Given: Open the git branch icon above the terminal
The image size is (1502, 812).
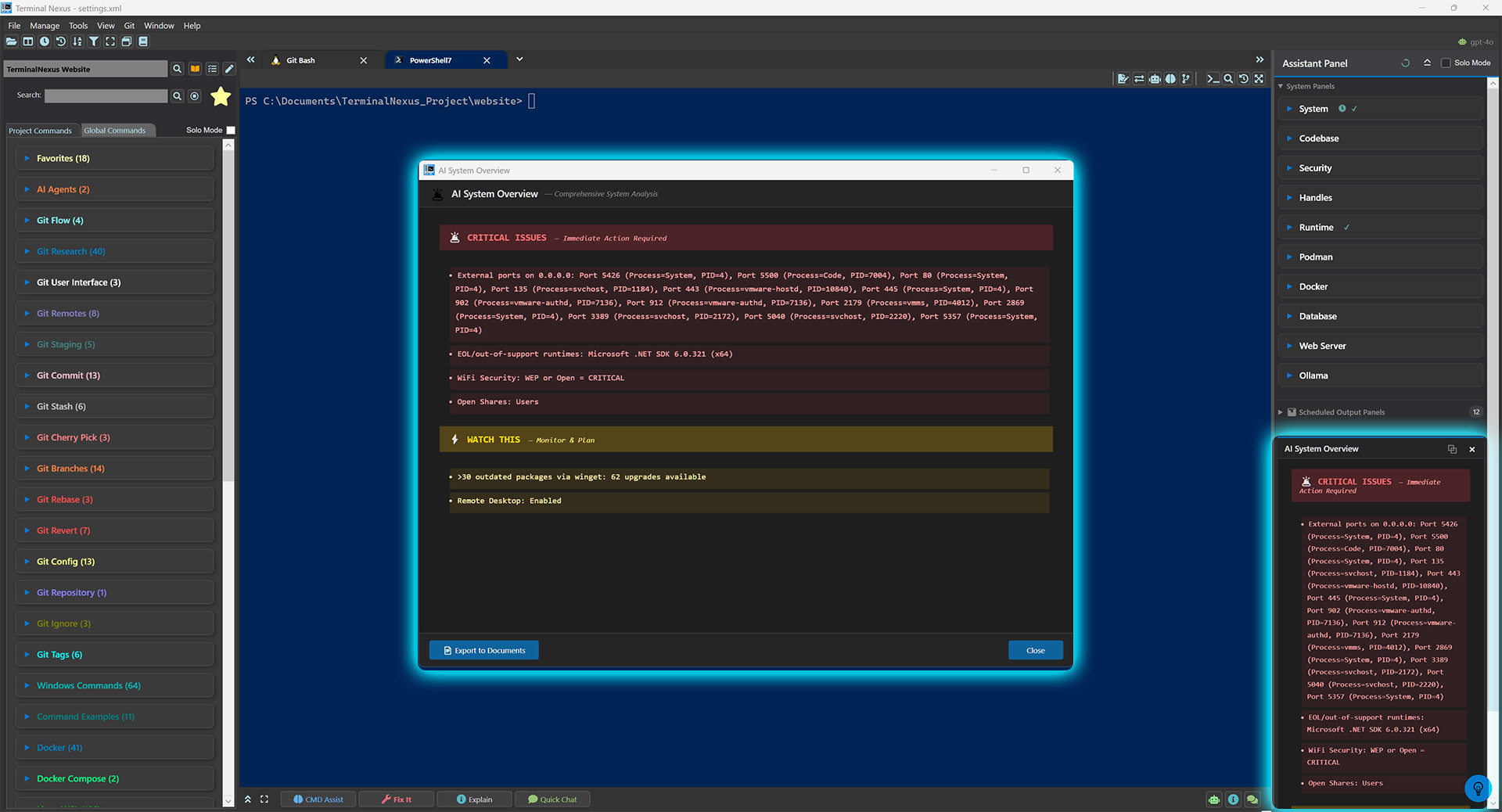Looking at the screenshot, I should pyautogui.click(x=1186, y=78).
